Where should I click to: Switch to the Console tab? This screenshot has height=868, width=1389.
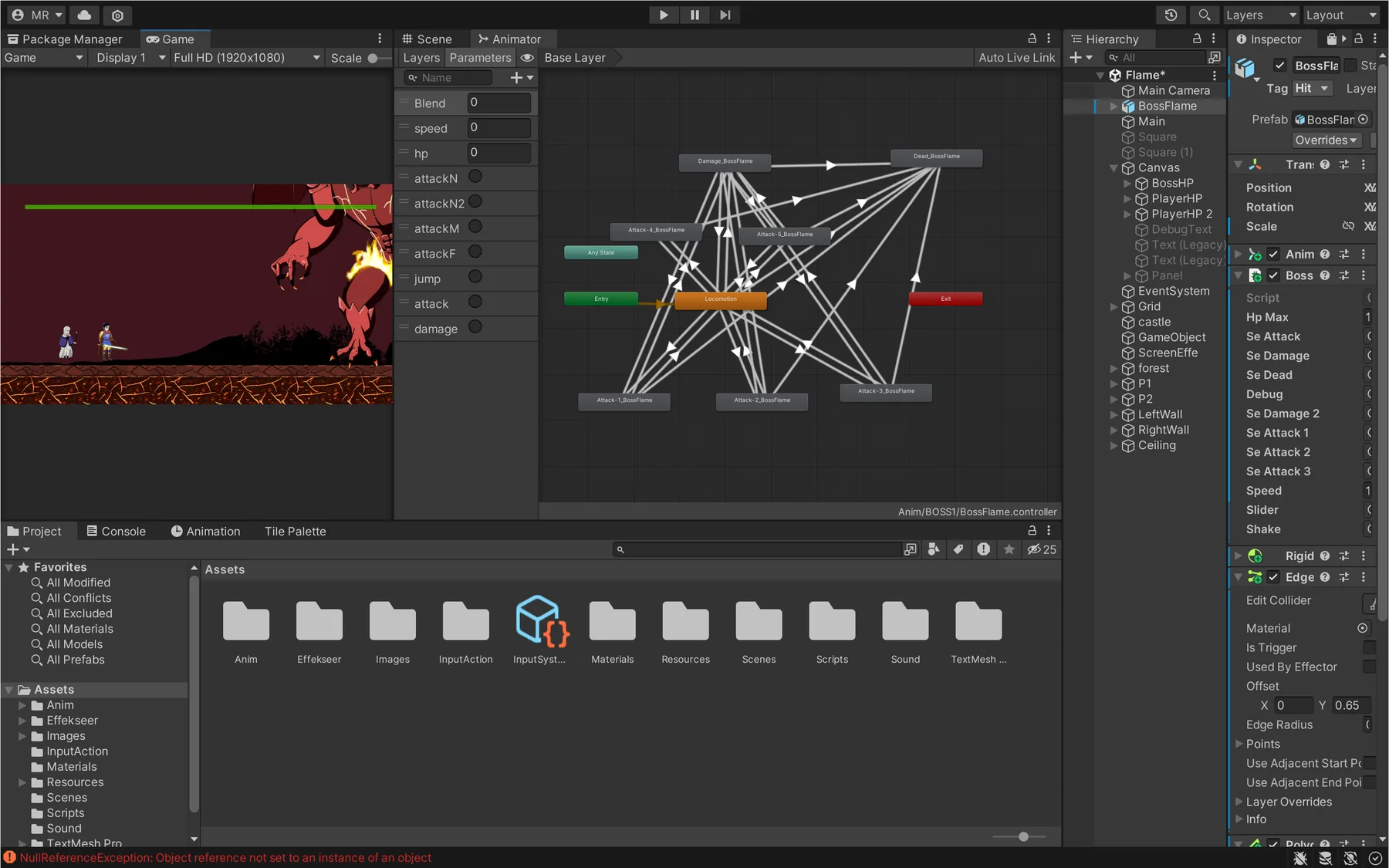pos(116,531)
